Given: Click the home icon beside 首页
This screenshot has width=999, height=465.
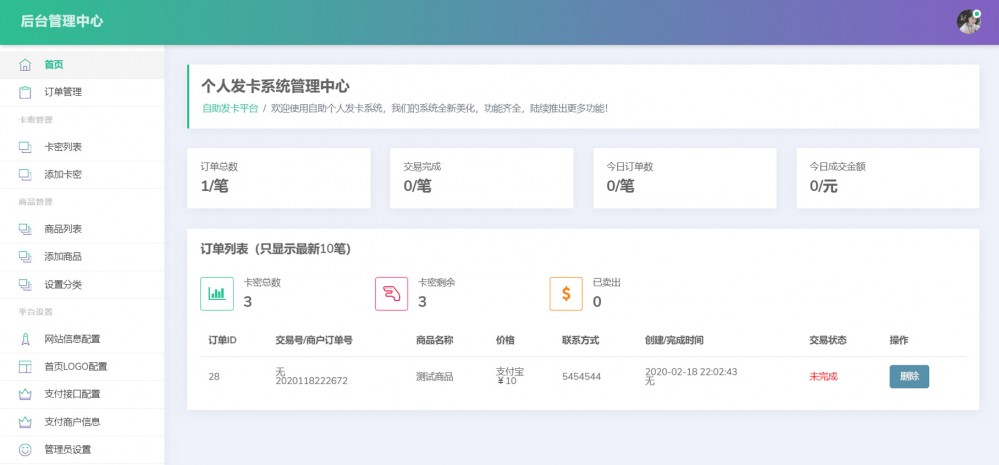Looking at the screenshot, I should pos(25,64).
